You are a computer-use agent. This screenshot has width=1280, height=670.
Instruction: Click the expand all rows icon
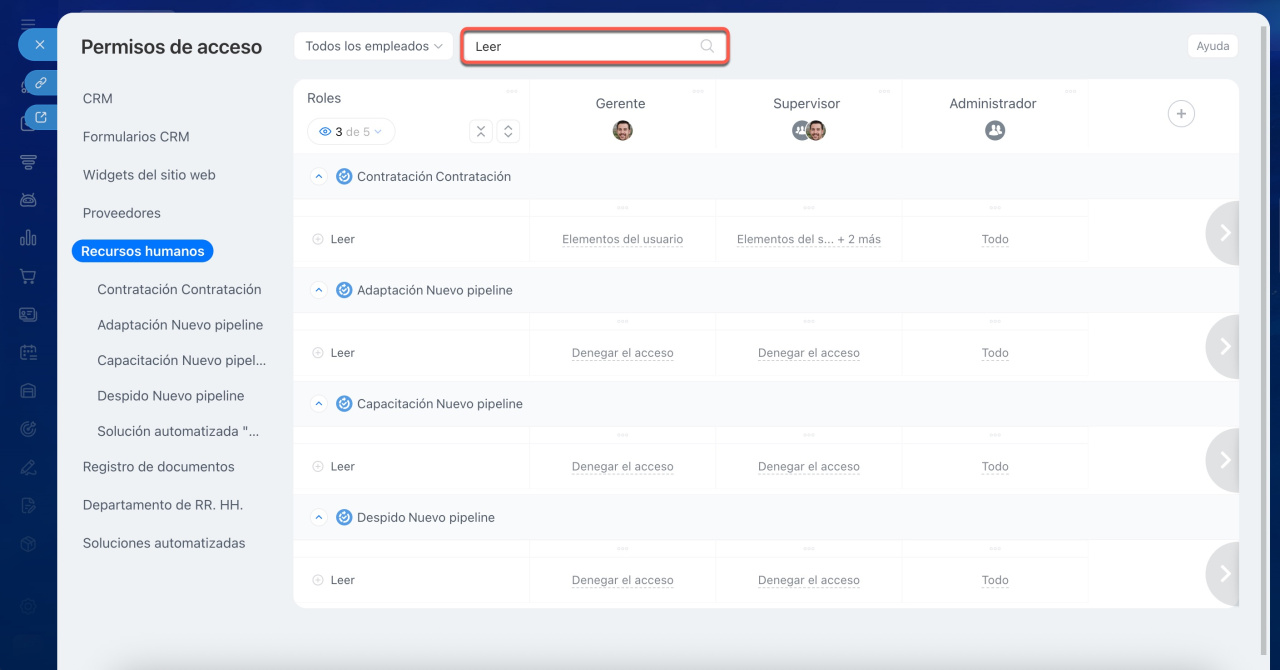pyautogui.click(x=508, y=132)
